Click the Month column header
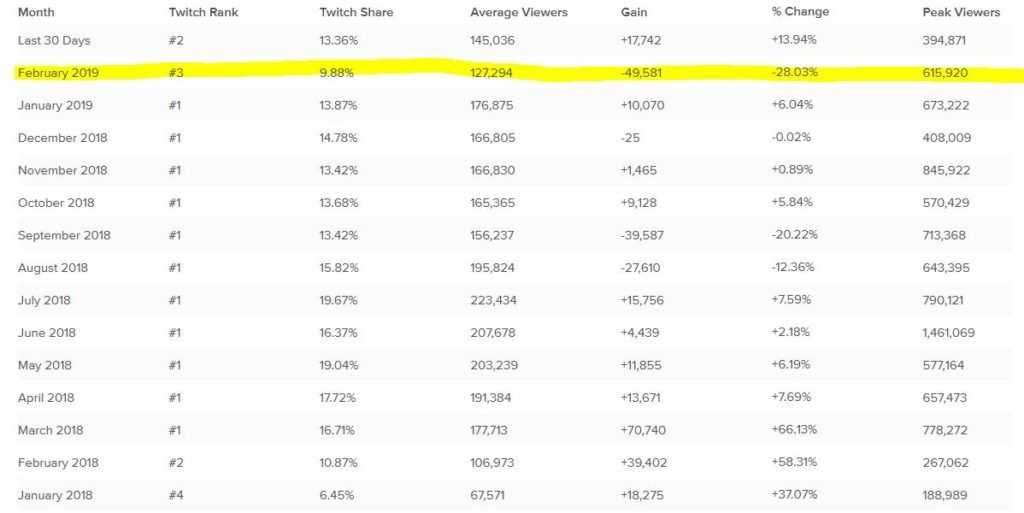Image resolution: width=1024 pixels, height=513 pixels. [36, 13]
